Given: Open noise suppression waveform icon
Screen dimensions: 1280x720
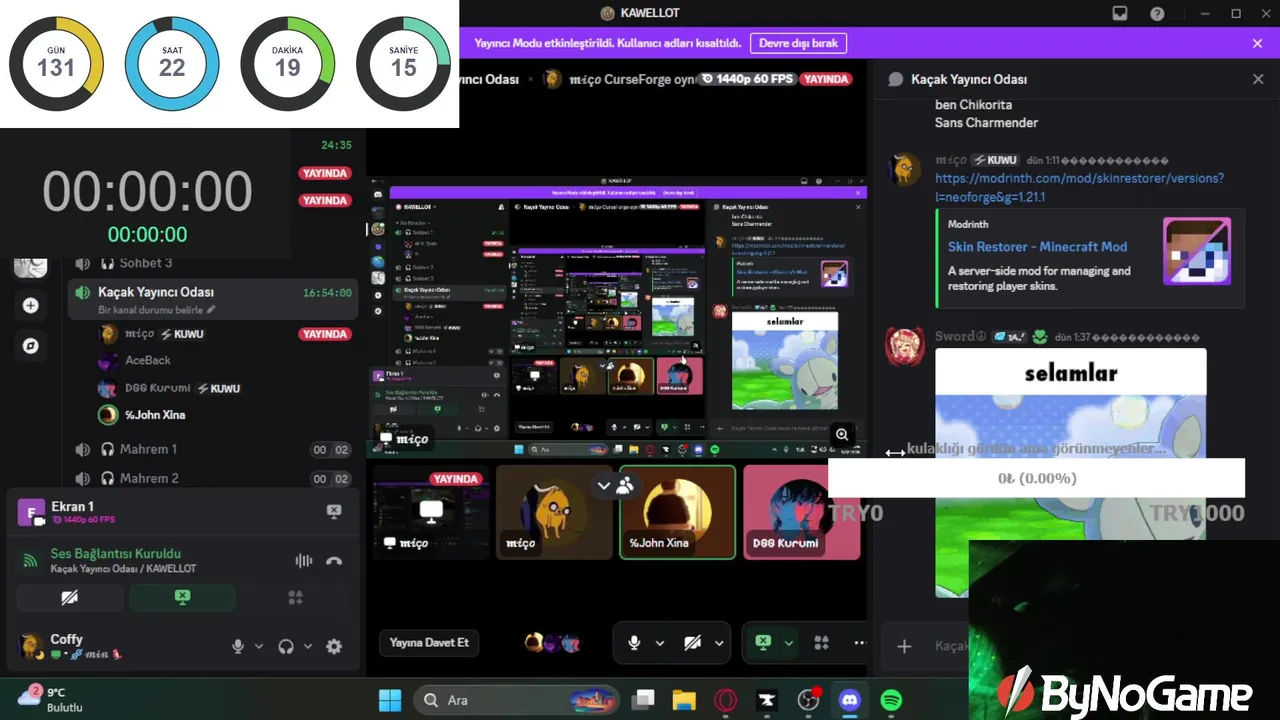Looking at the screenshot, I should (304, 561).
